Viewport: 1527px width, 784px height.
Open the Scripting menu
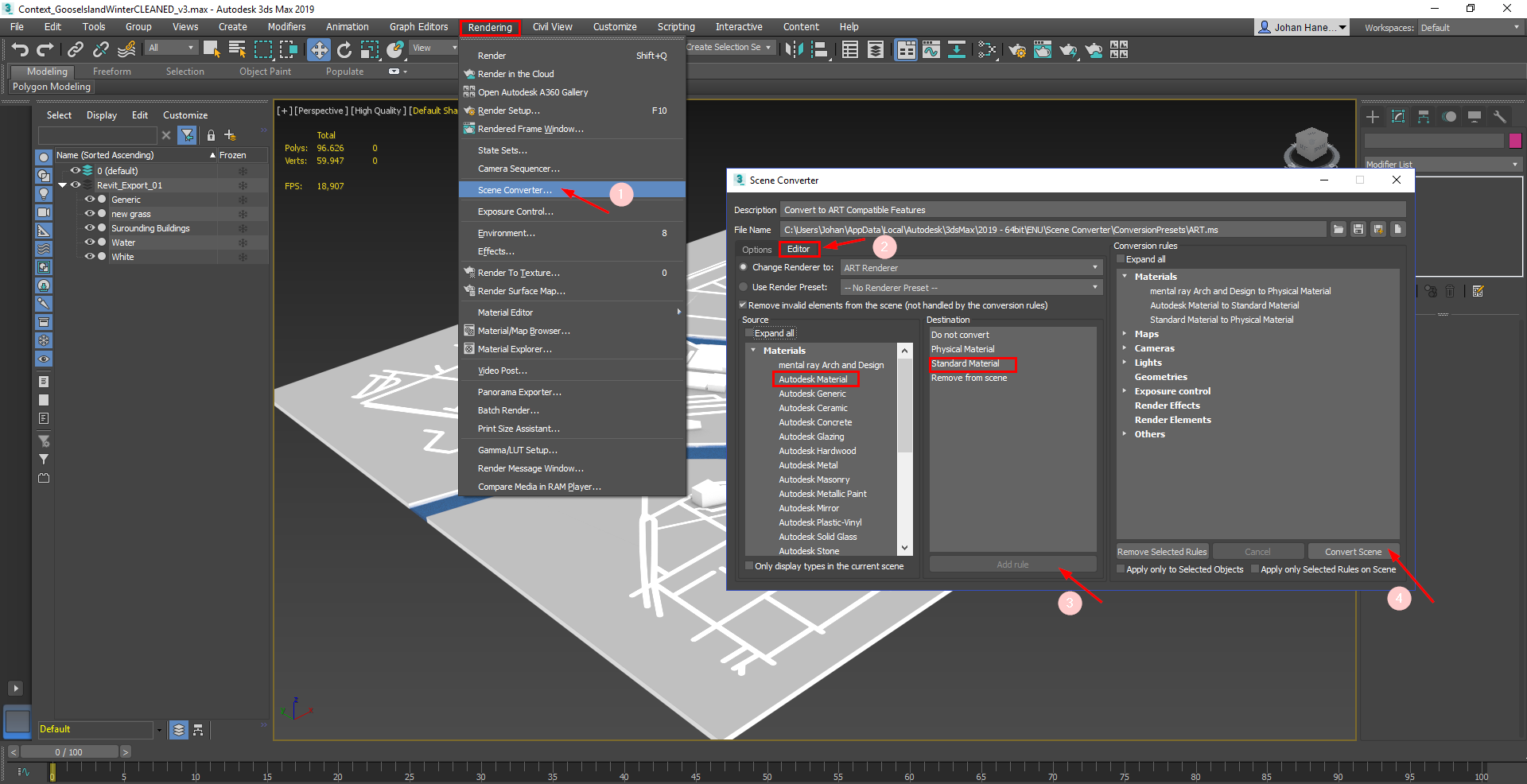[x=675, y=27]
